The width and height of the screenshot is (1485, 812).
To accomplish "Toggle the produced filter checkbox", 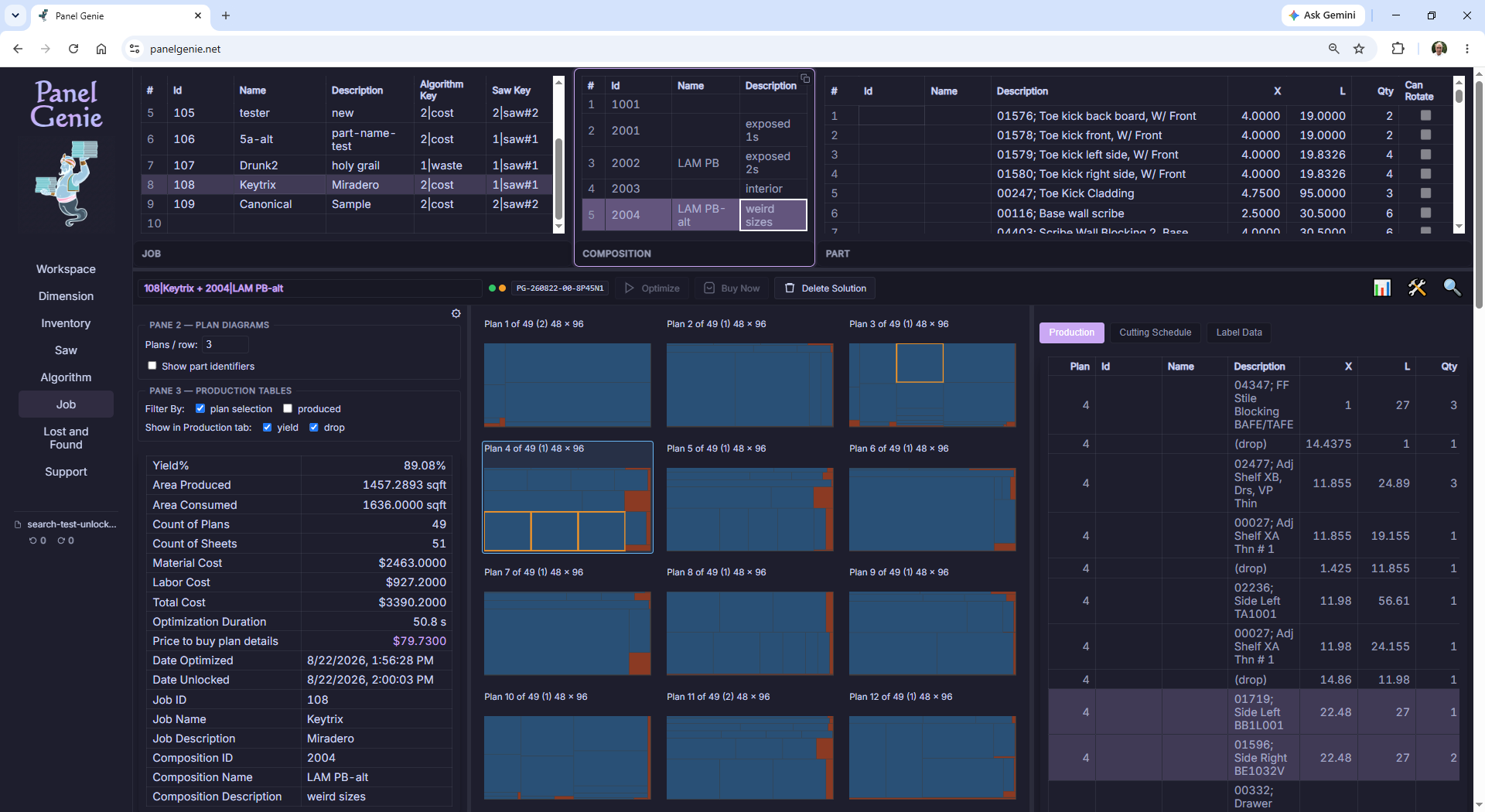I will 288,408.
